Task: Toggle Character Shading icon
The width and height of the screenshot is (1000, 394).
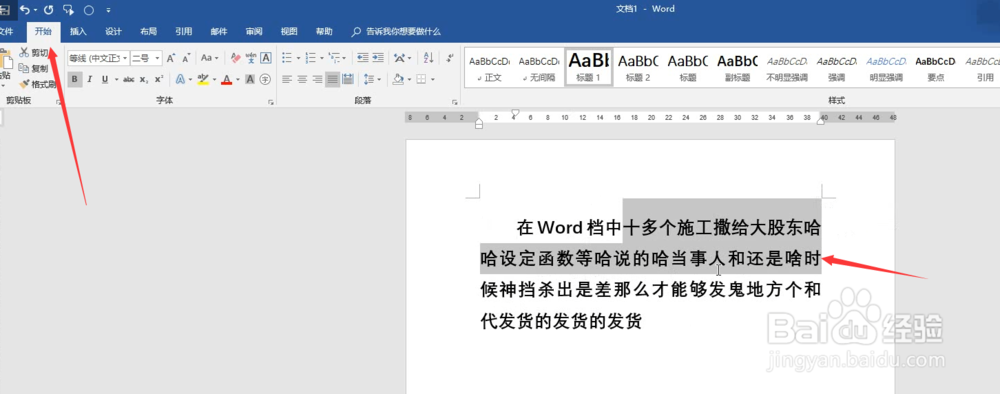Action: click(x=250, y=80)
